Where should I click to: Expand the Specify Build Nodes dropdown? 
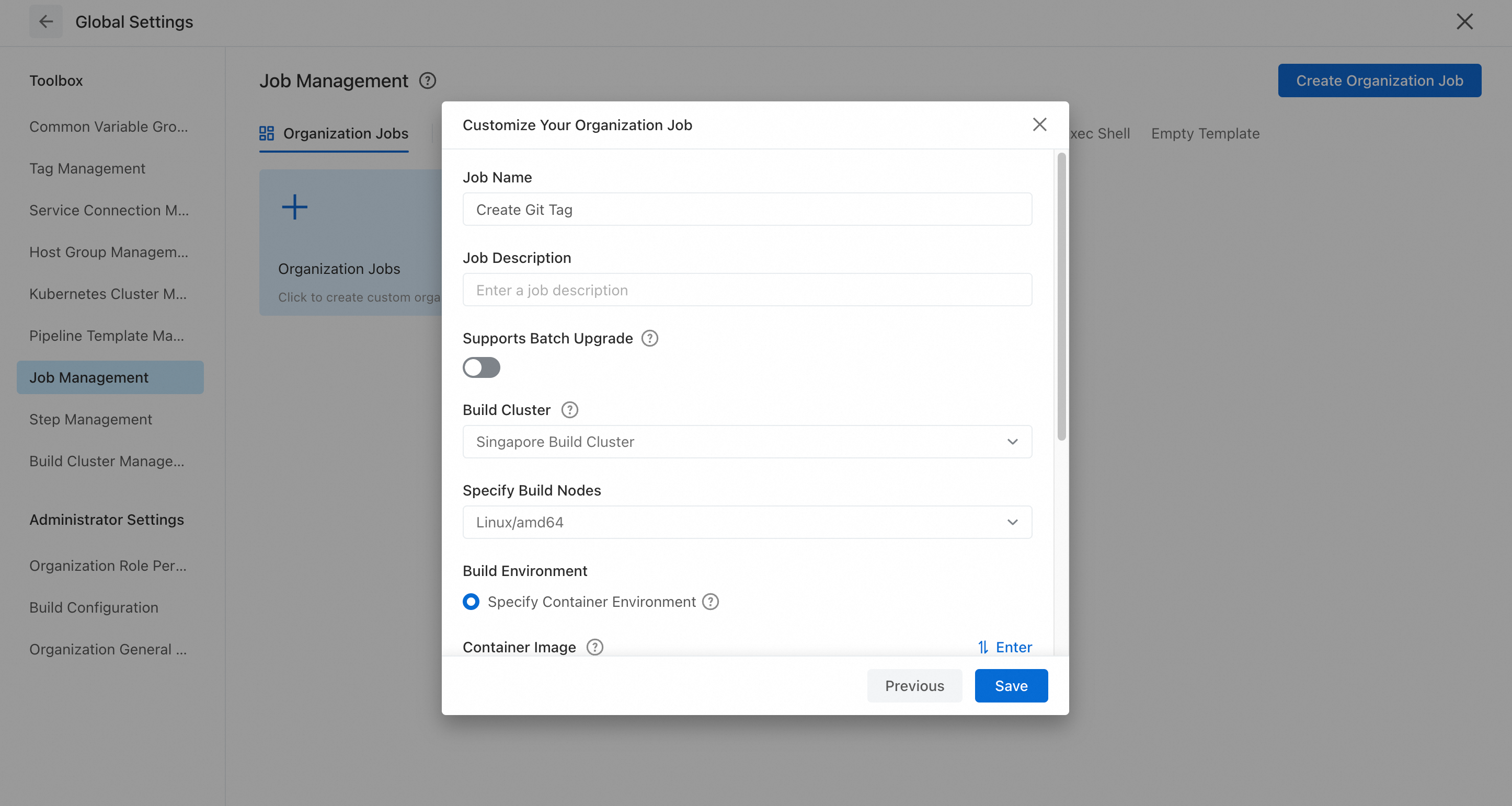tap(747, 522)
